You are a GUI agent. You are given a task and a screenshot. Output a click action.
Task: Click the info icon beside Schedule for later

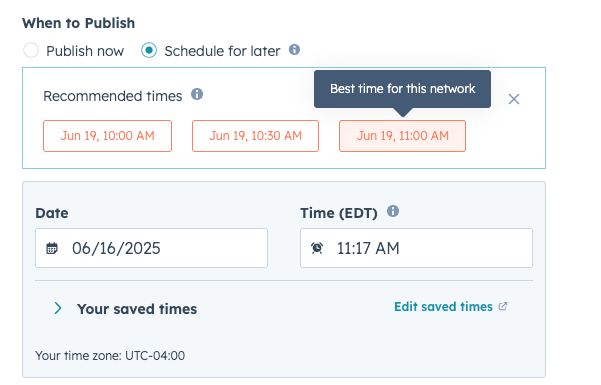294,49
